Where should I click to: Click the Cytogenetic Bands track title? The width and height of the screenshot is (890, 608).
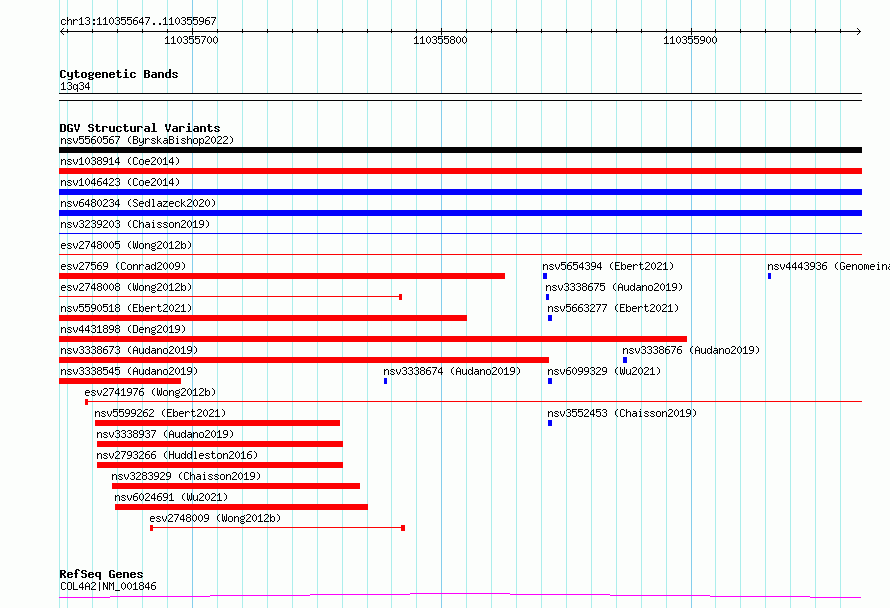tap(119, 74)
